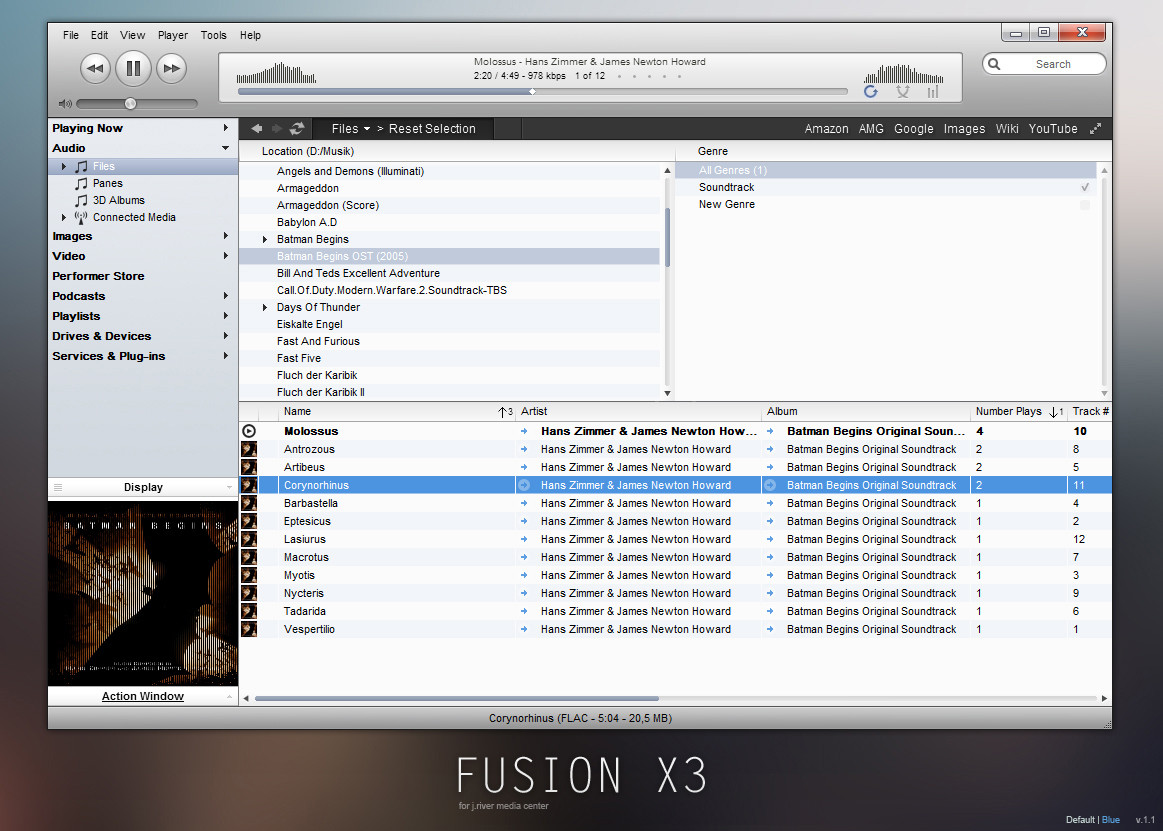
Task: Toggle repeat mode in the player display
Action: [871, 91]
